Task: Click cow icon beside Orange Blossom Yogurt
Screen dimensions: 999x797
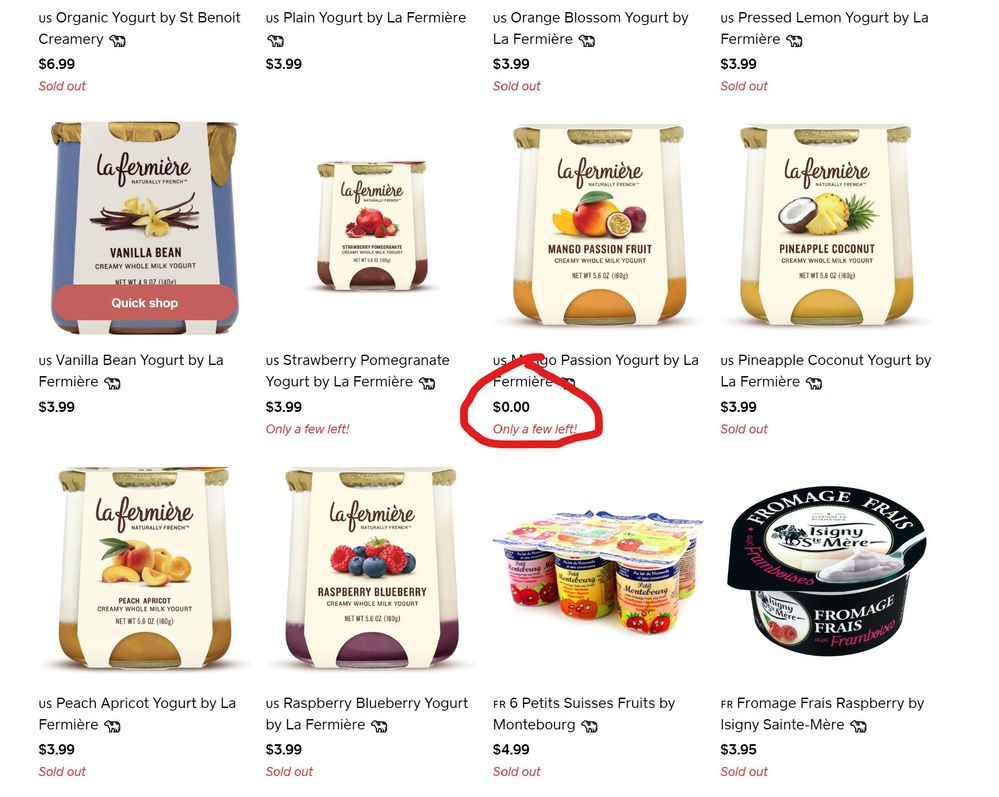Action: pyautogui.click(x=587, y=41)
